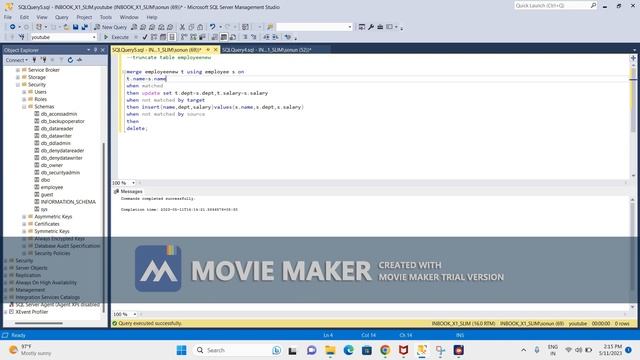This screenshot has height=360, width=640.
Task: Click the navigate Back arrow icon
Action: (13, 27)
